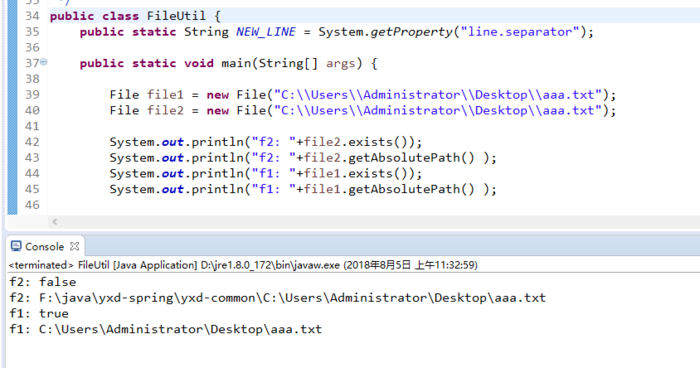
Task: Click the class name FileUtil on line 34
Action: (176, 16)
